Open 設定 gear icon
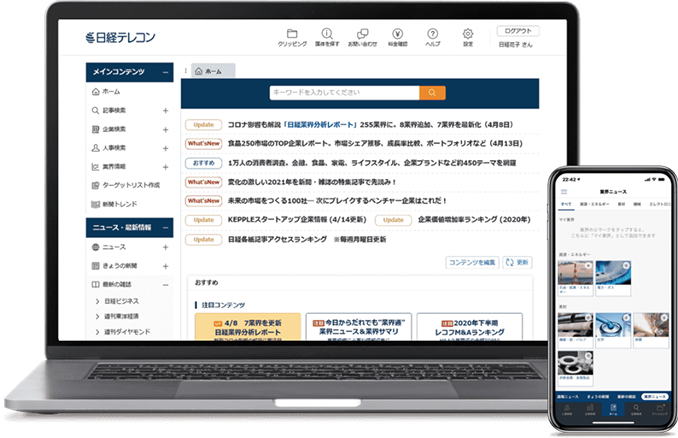Image resolution: width=678 pixels, height=438 pixels. pos(468,36)
